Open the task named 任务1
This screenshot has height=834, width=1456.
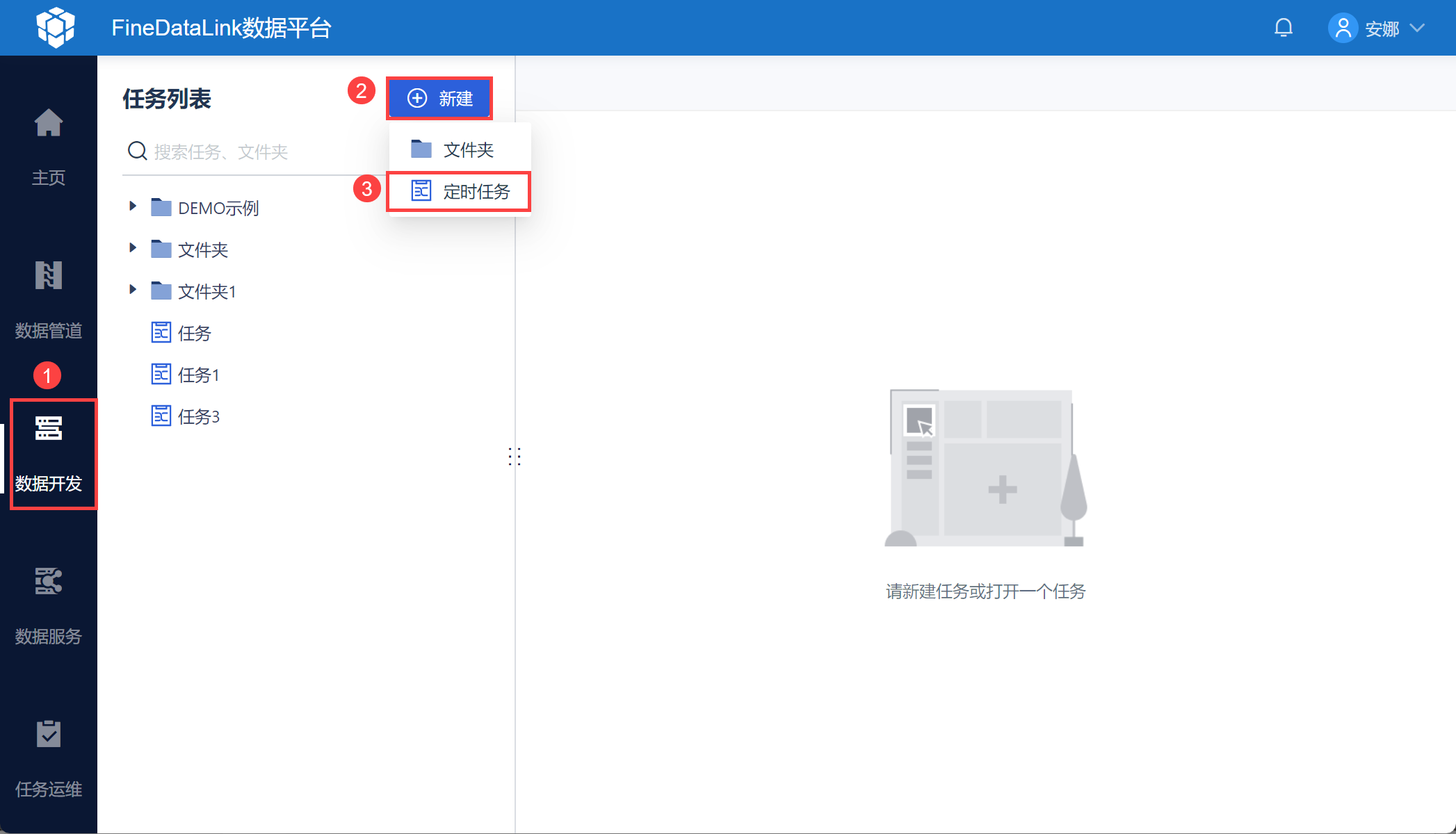pyautogui.click(x=198, y=375)
